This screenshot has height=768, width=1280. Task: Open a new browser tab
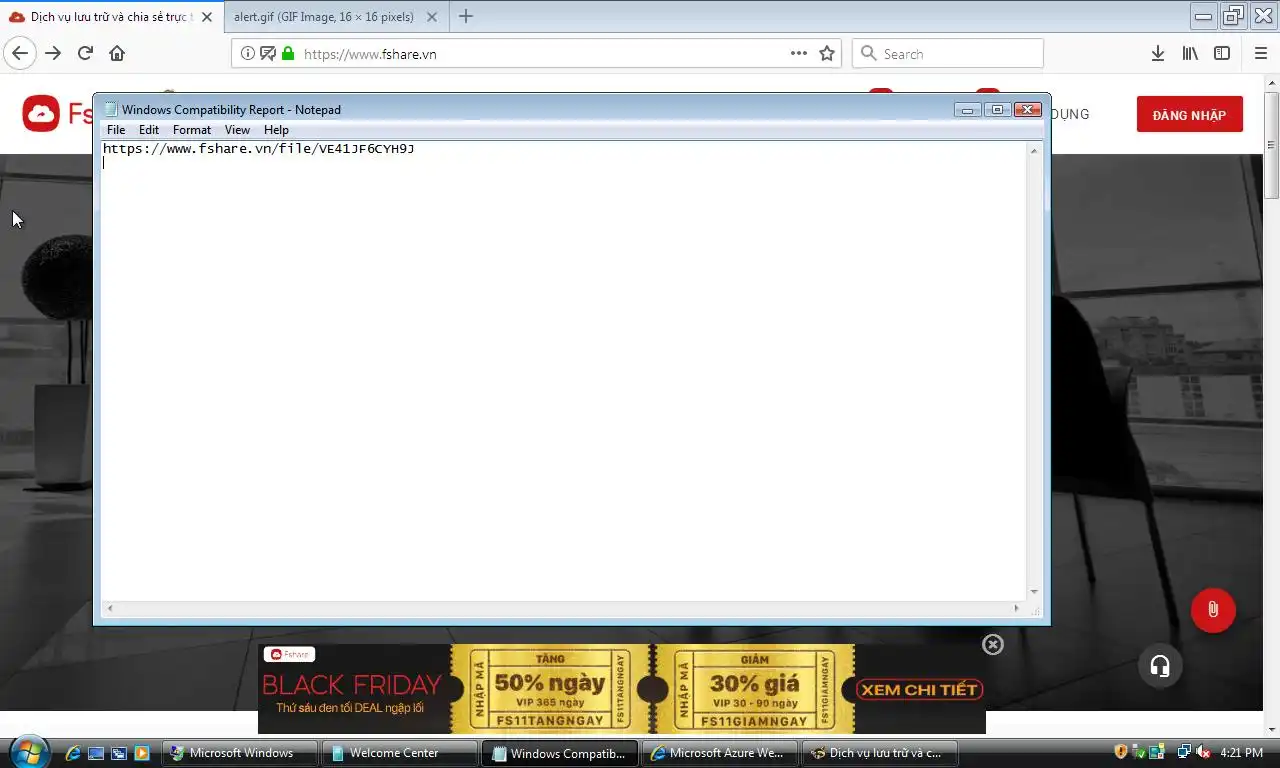466,16
